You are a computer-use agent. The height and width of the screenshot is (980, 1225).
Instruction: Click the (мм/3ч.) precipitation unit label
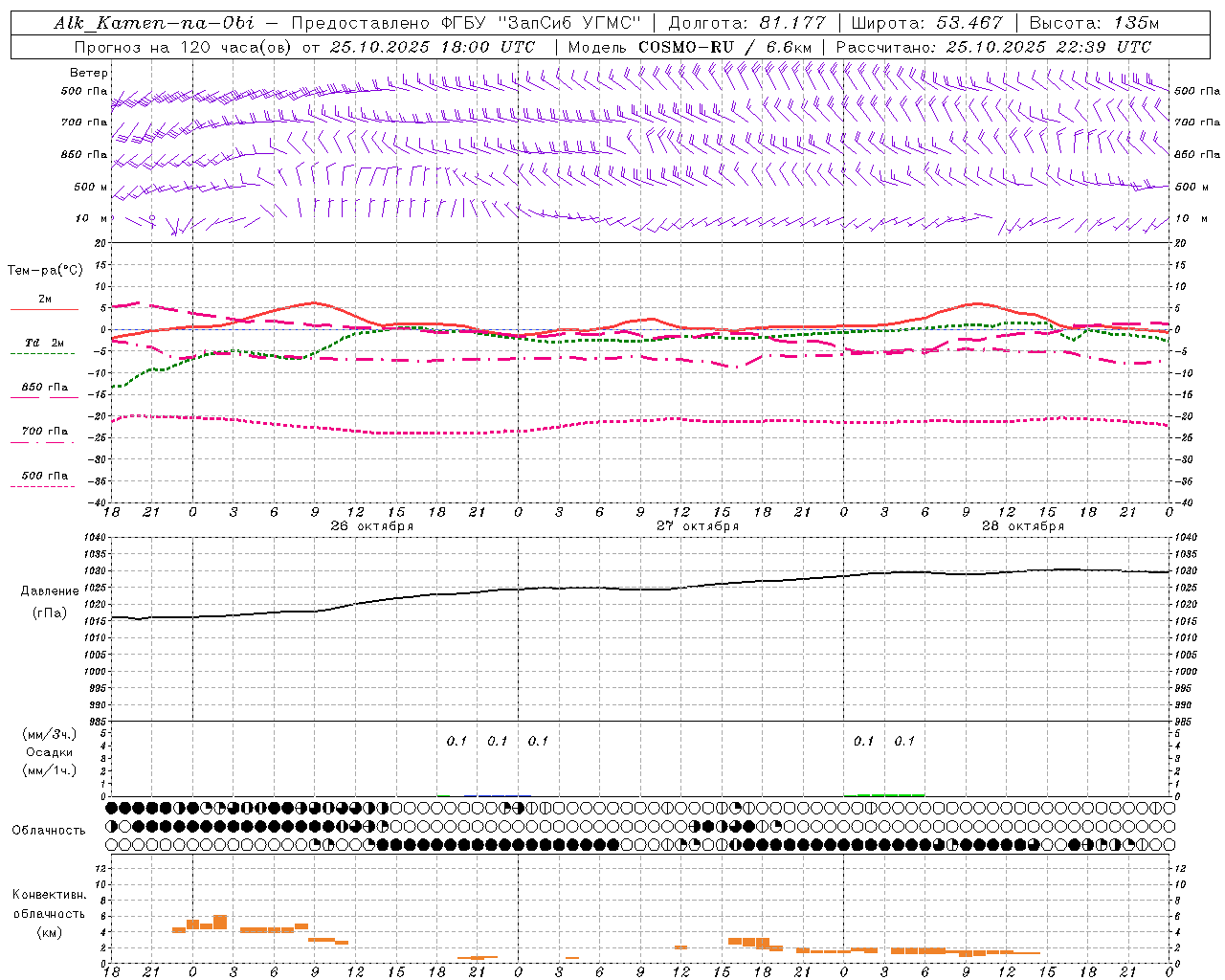tap(50, 734)
